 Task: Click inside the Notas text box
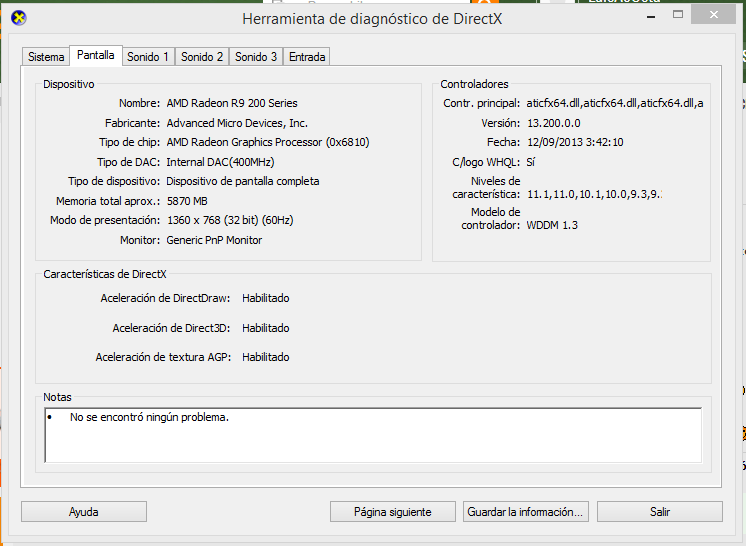coord(373,435)
